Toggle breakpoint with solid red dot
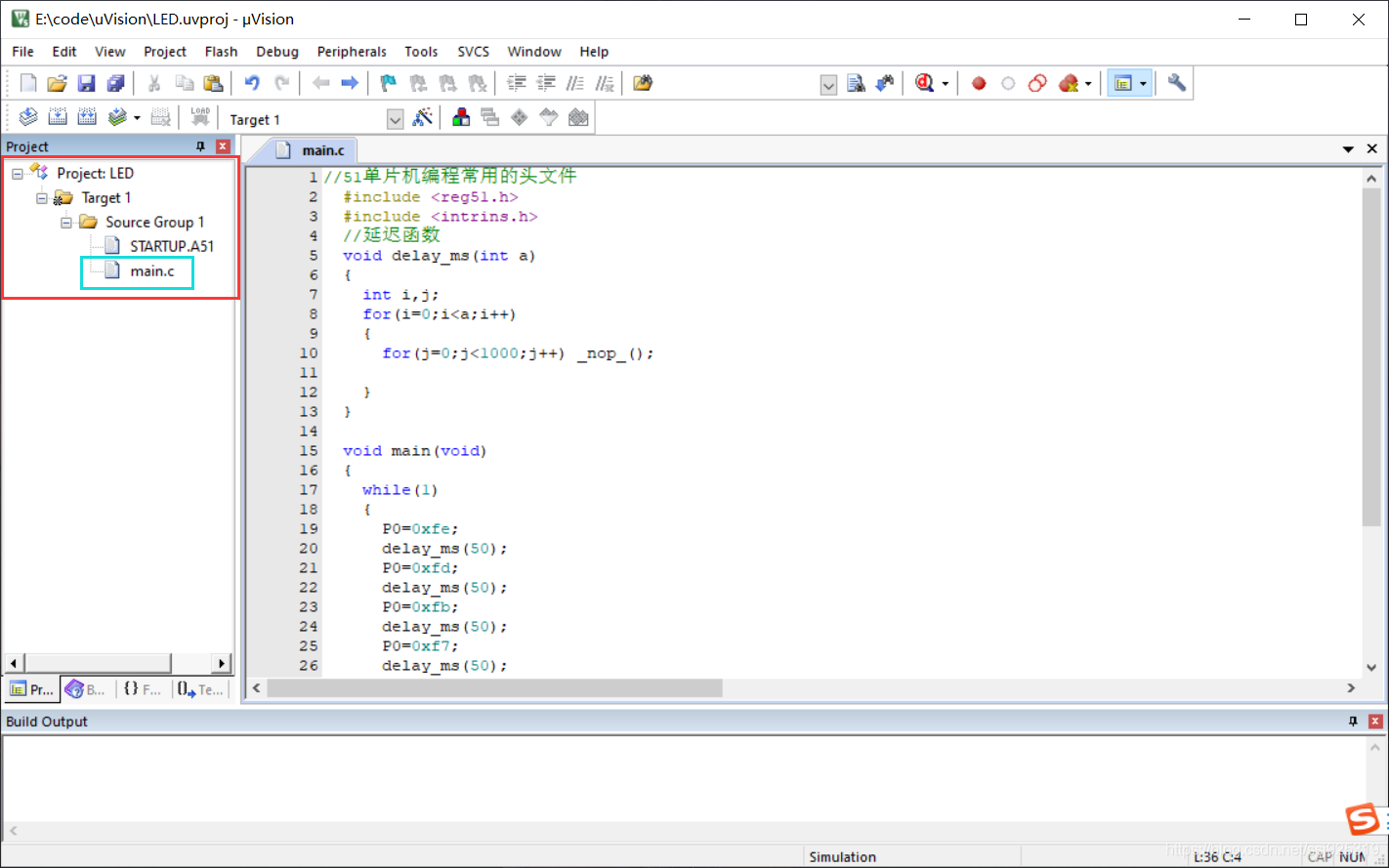The width and height of the screenshot is (1389, 868). (979, 84)
